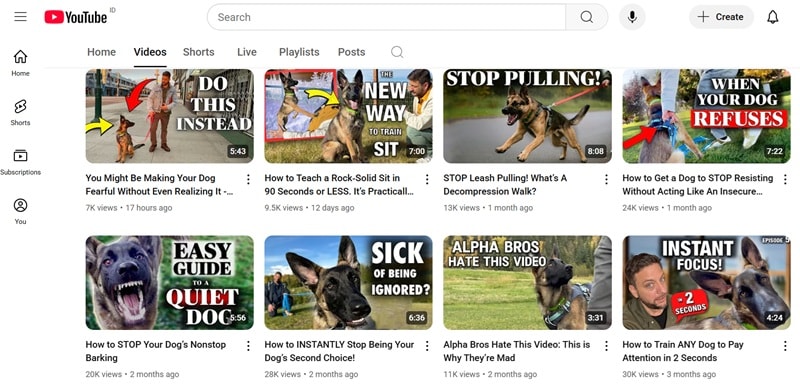Click '11K views • 2 months ago' text

pos(490,374)
